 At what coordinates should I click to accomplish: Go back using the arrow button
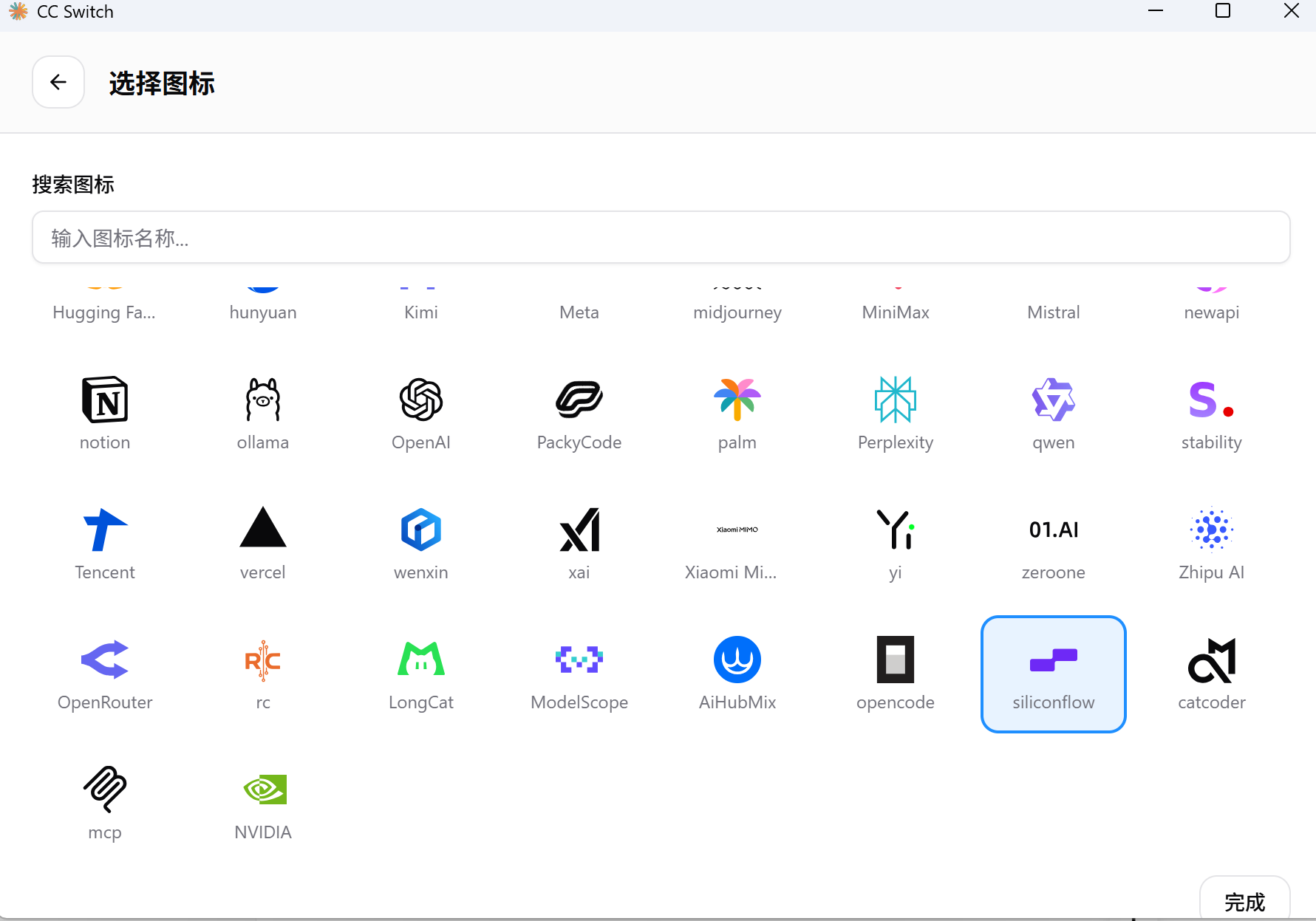[x=58, y=82]
